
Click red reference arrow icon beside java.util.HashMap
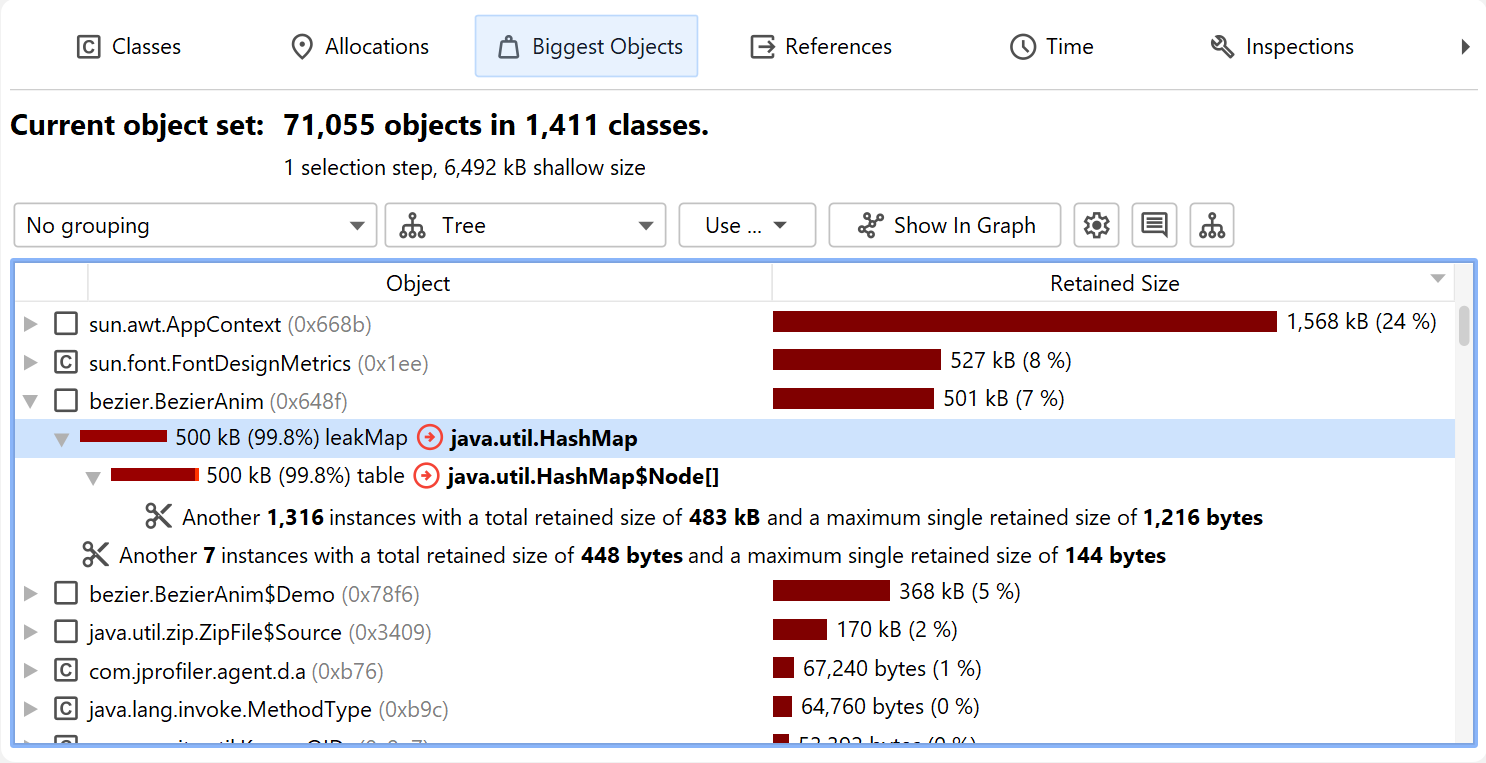point(429,438)
